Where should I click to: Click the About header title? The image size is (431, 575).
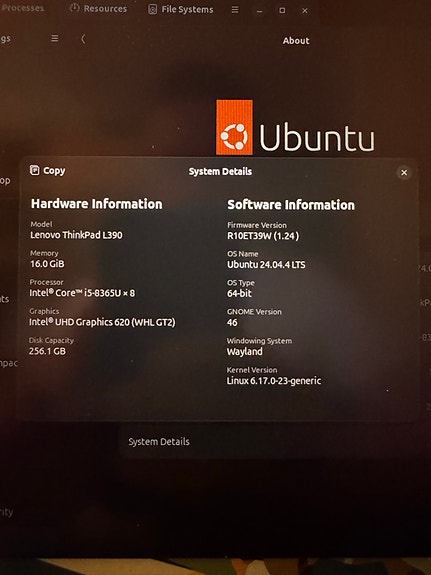[x=296, y=41]
